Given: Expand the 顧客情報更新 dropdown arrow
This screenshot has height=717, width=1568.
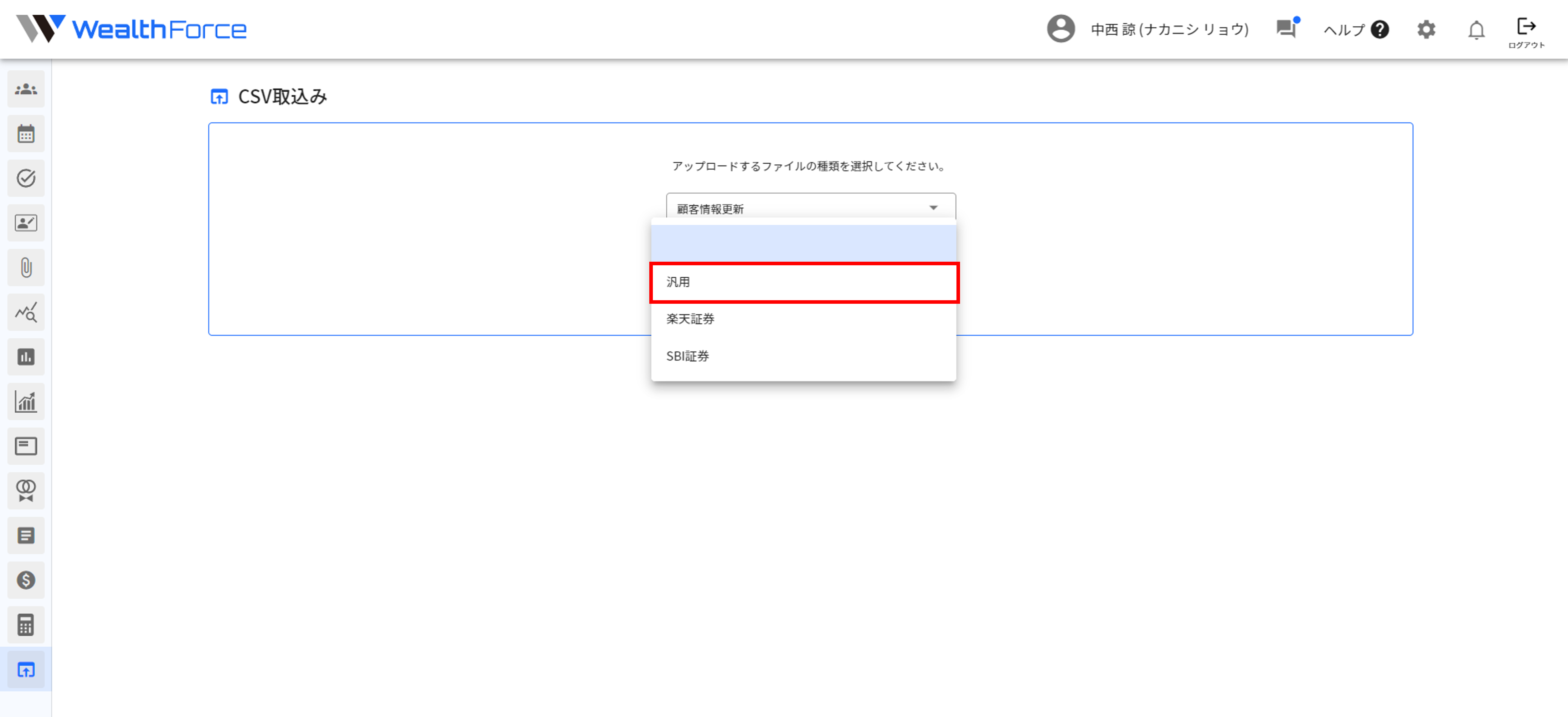Looking at the screenshot, I should (x=933, y=208).
